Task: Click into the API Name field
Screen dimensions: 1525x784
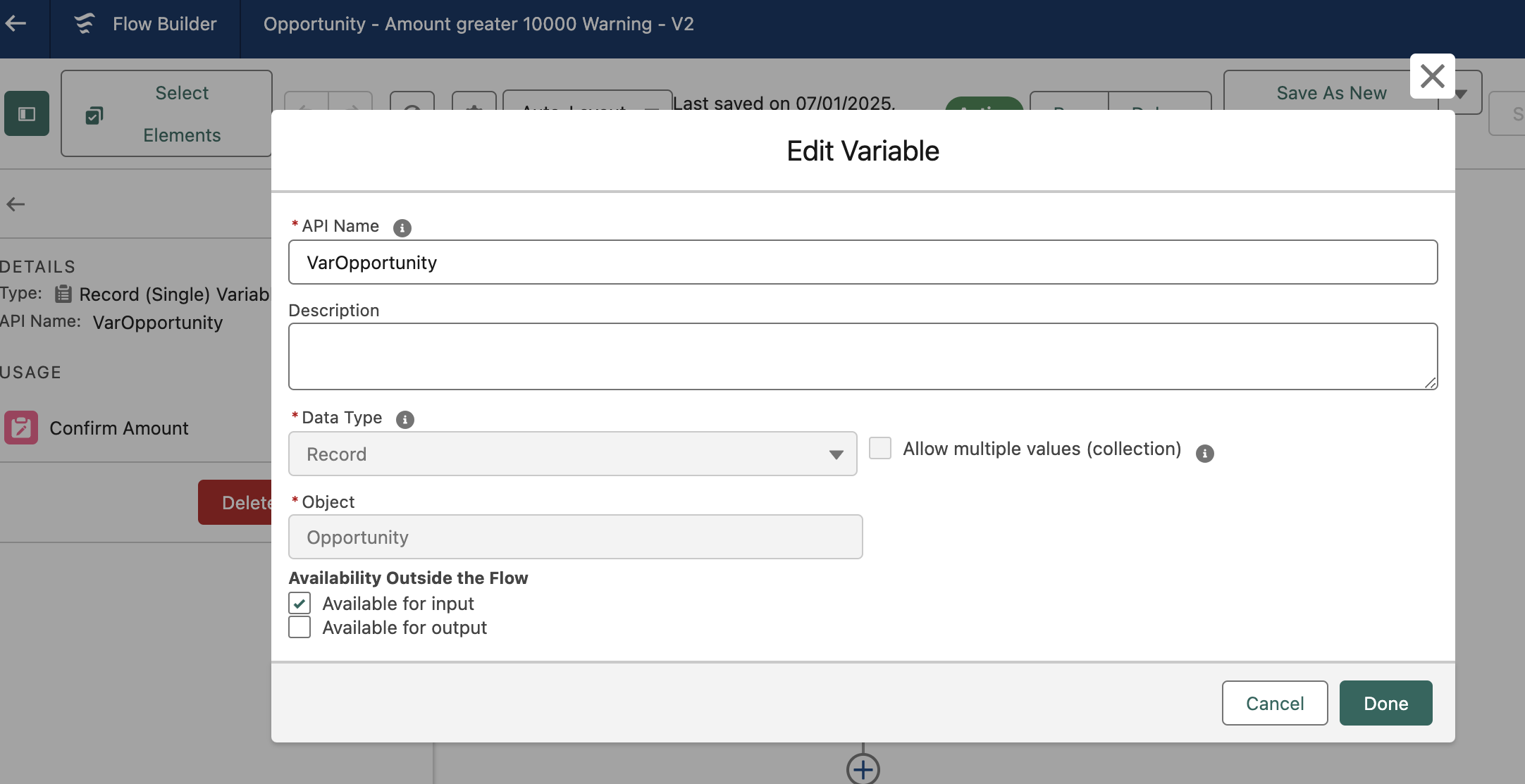Action: [x=863, y=263]
